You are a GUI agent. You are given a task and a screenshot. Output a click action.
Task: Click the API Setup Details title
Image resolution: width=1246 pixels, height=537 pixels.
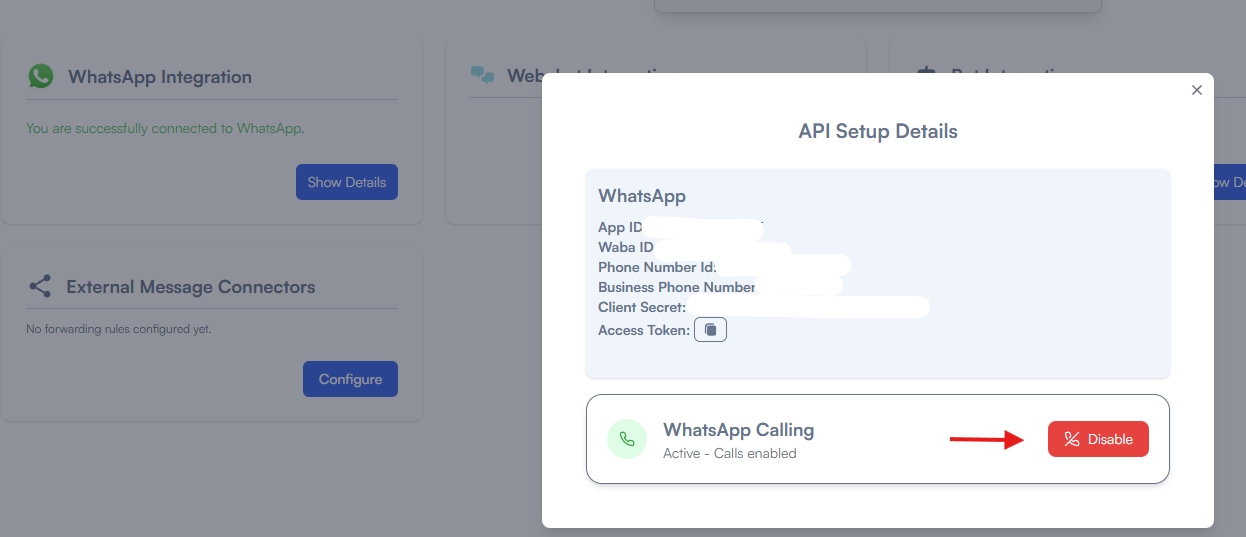click(x=877, y=131)
